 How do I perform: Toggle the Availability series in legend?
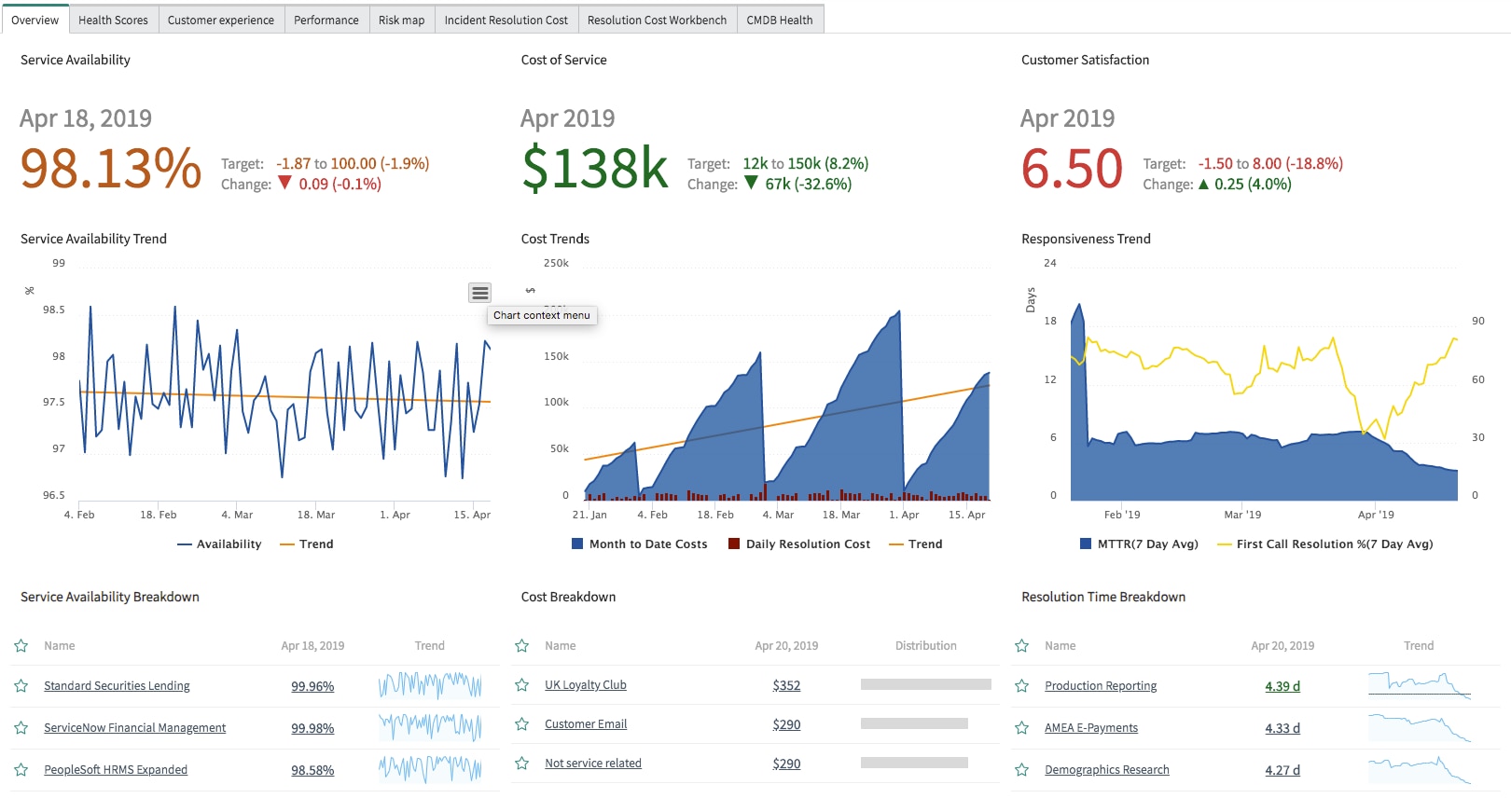pos(219,544)
